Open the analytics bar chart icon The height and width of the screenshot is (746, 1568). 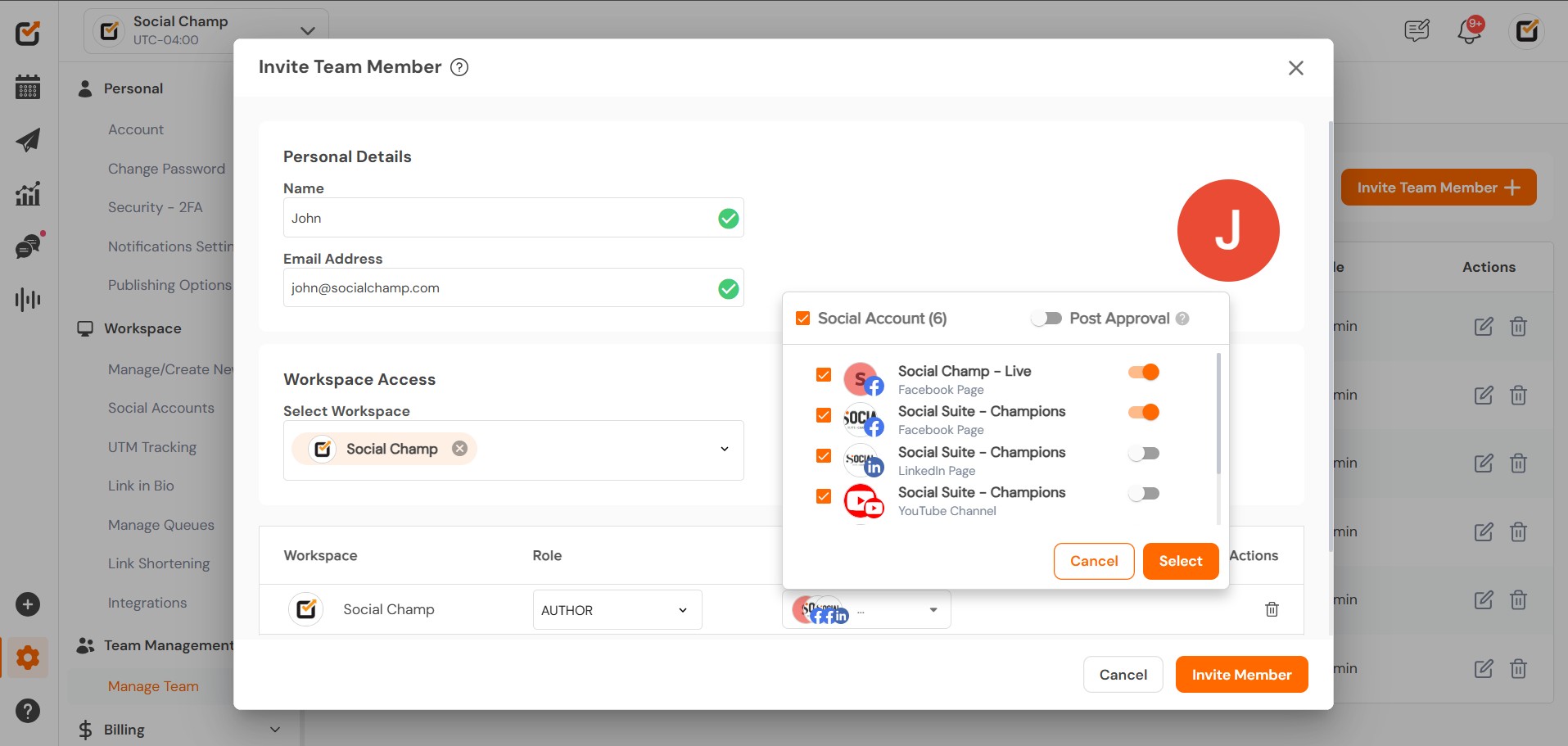(x=28, y=194)
